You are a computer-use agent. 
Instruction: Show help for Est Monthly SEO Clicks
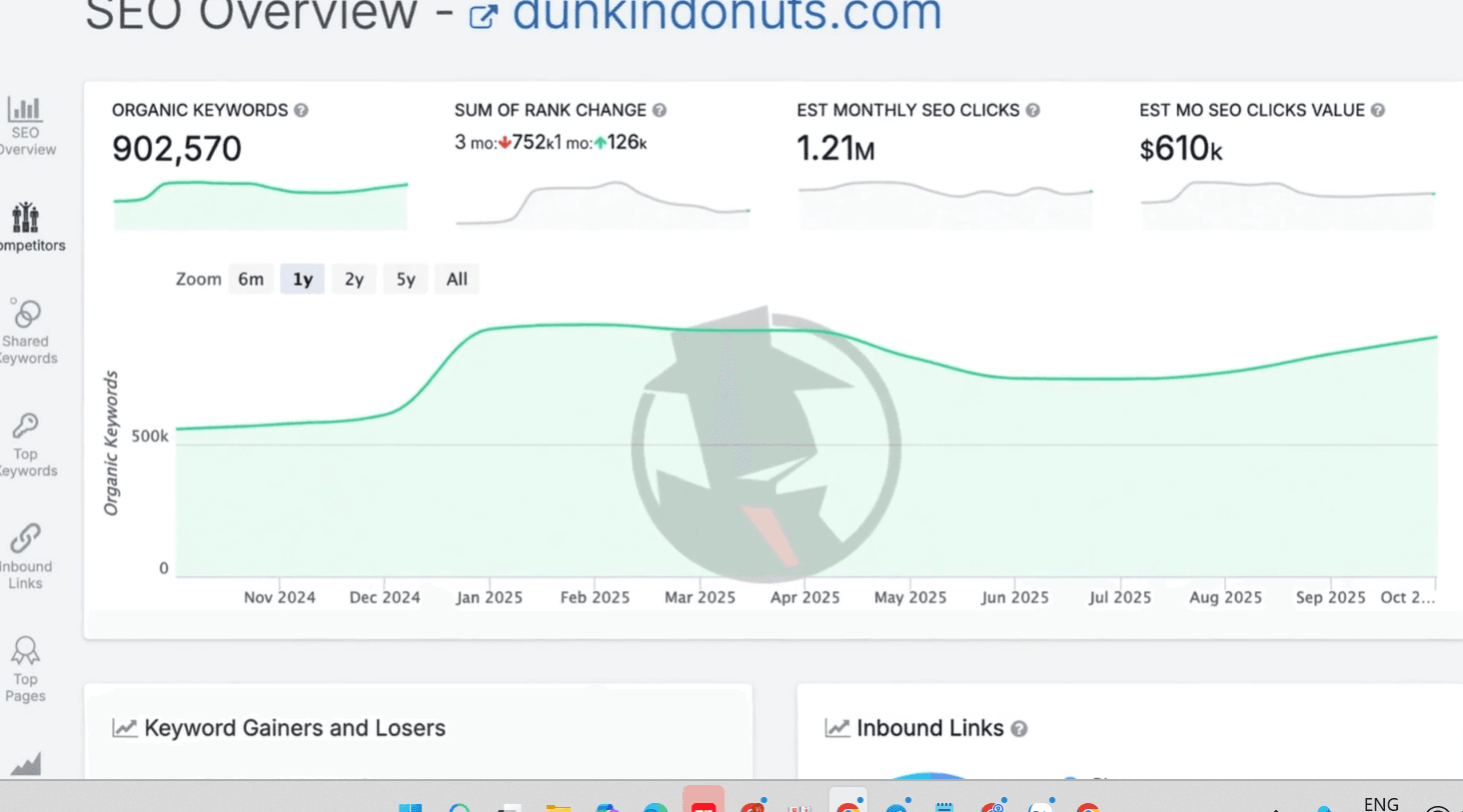[1033, 111]
